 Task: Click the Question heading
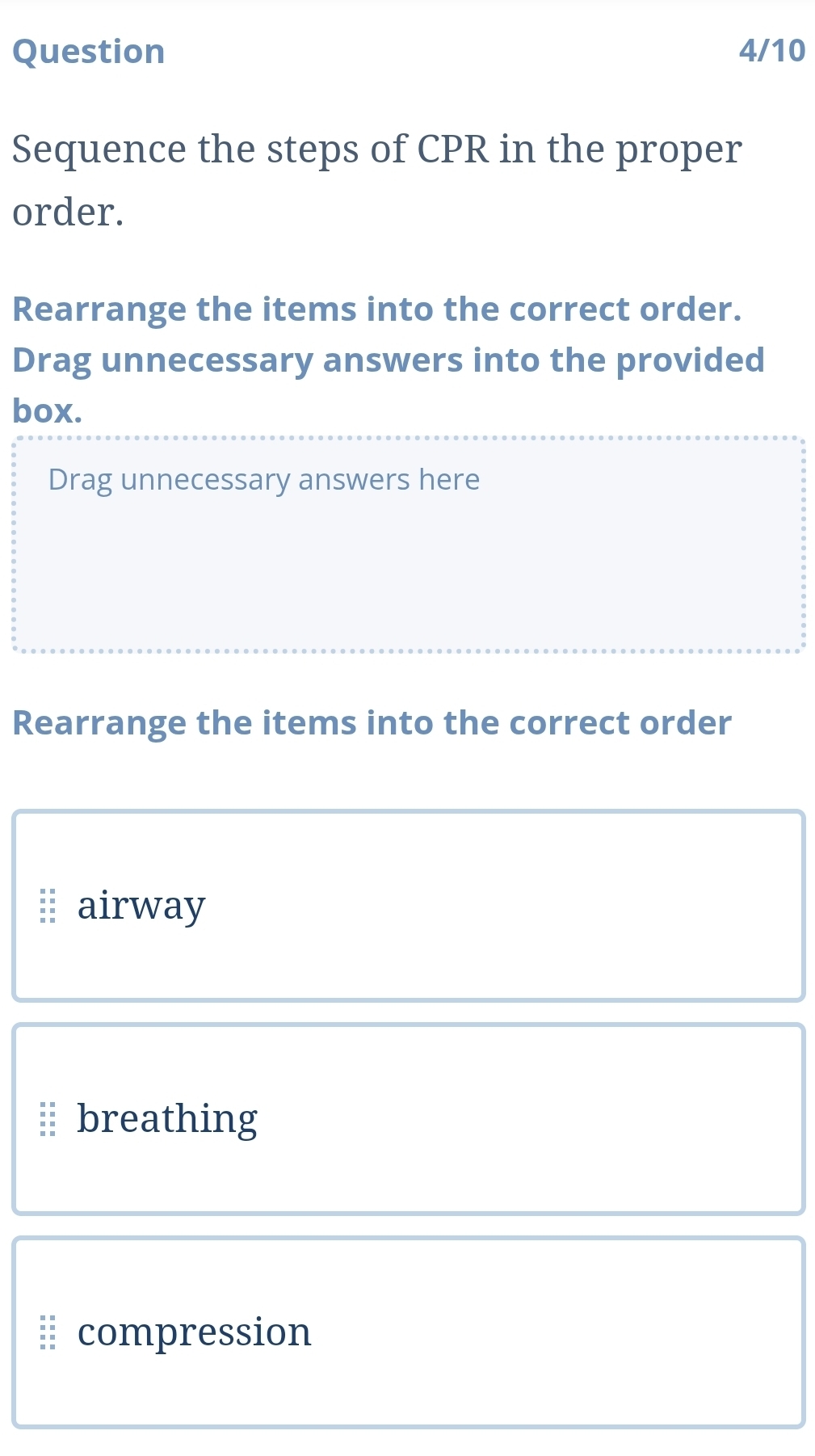89,52
